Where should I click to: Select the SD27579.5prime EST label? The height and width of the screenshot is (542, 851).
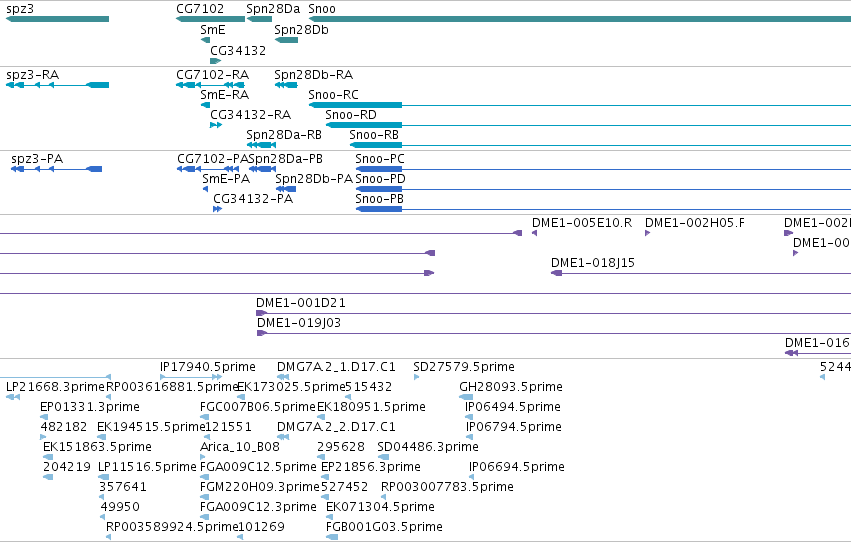464,367
